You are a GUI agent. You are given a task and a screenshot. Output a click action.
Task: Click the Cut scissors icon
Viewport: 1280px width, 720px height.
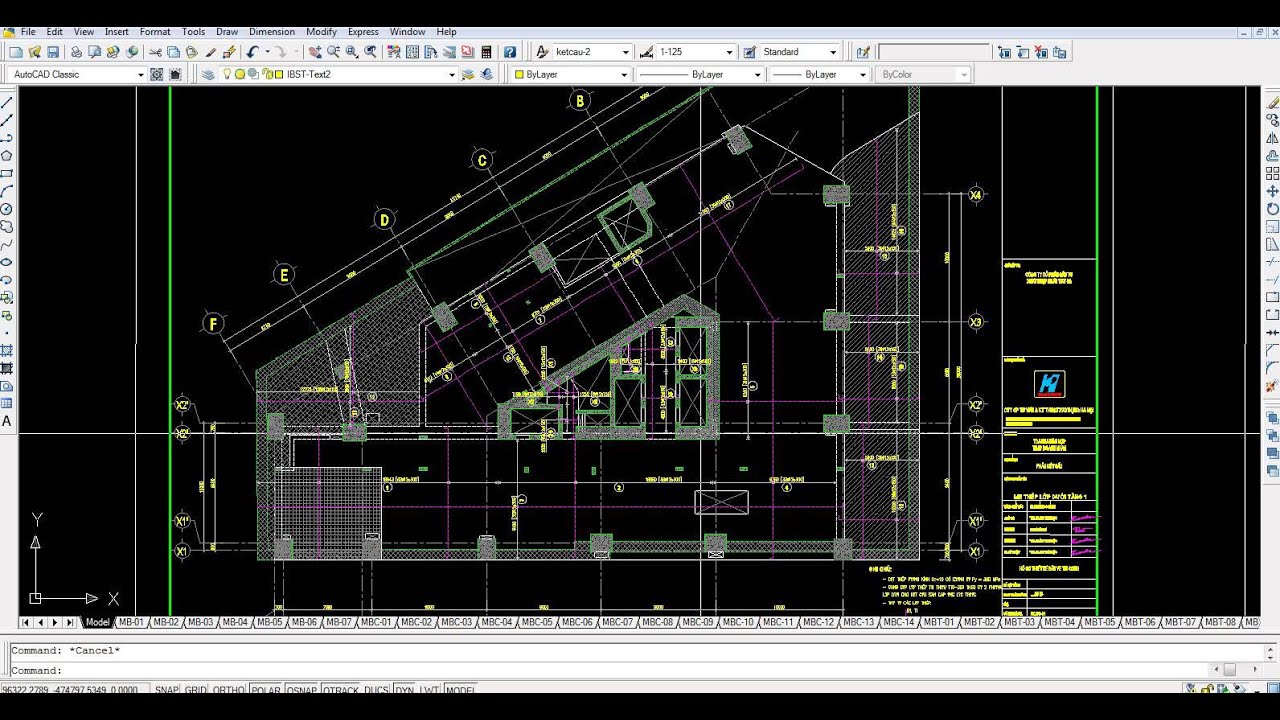pos(155,52)
